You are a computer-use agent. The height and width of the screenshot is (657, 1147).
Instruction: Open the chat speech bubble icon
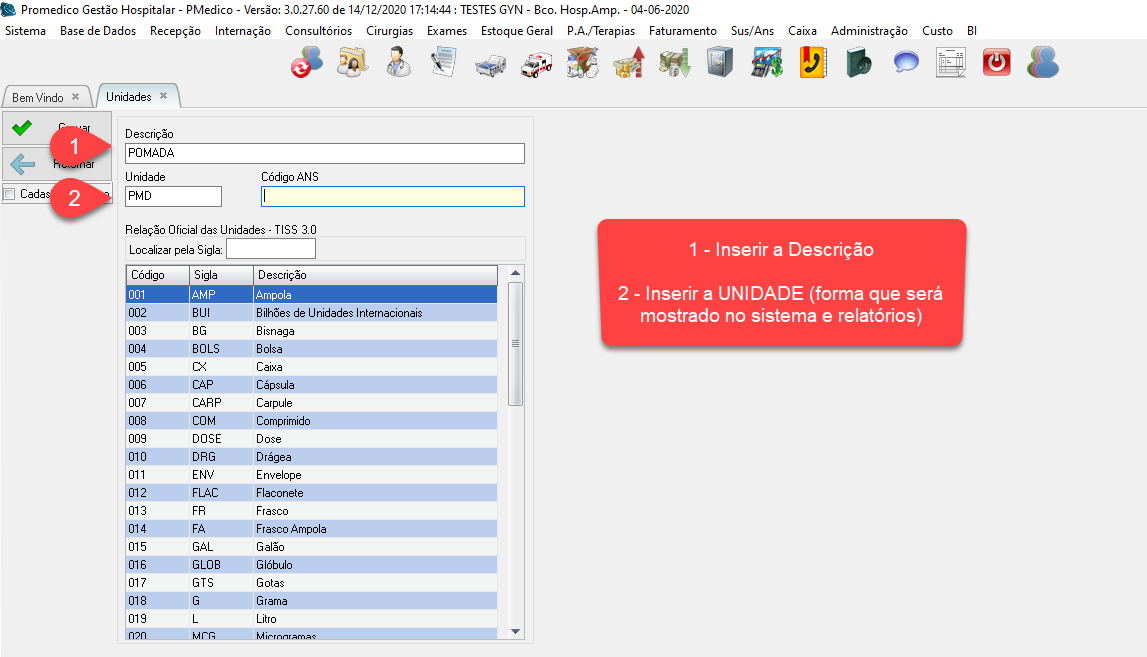point(905,62)
